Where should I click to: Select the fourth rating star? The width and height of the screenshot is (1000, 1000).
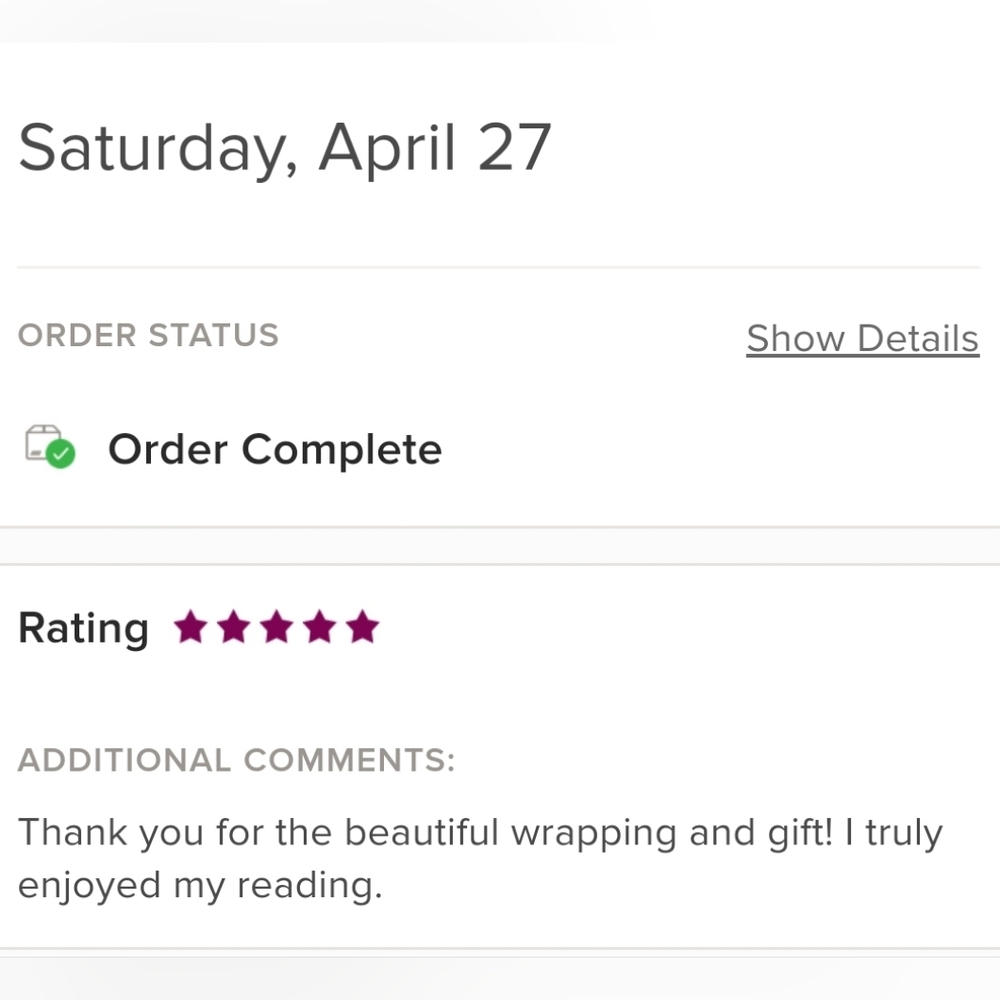click(x=319, y=628)
